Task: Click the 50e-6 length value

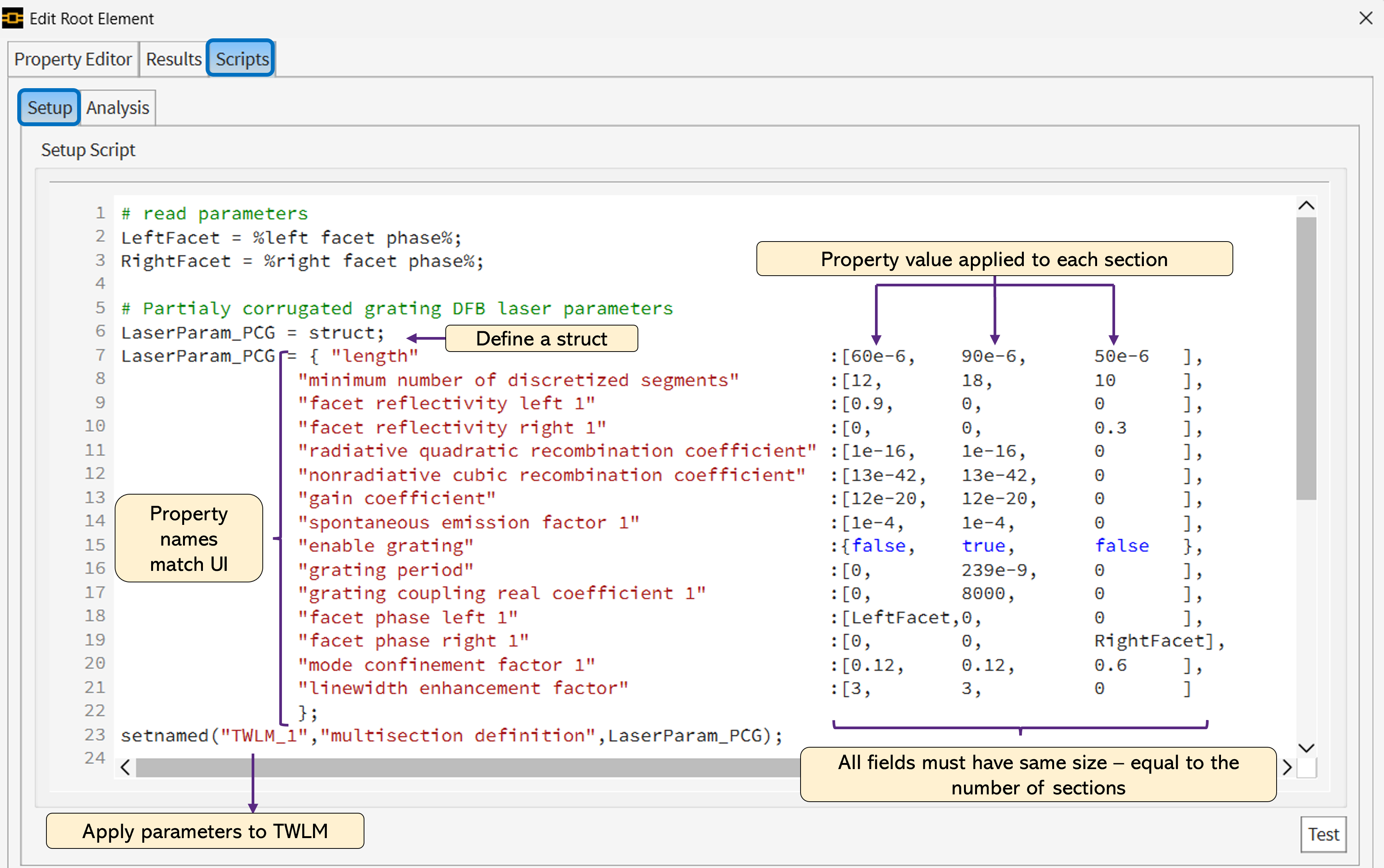Action: pyautogui.click(x=1122, y=357)
